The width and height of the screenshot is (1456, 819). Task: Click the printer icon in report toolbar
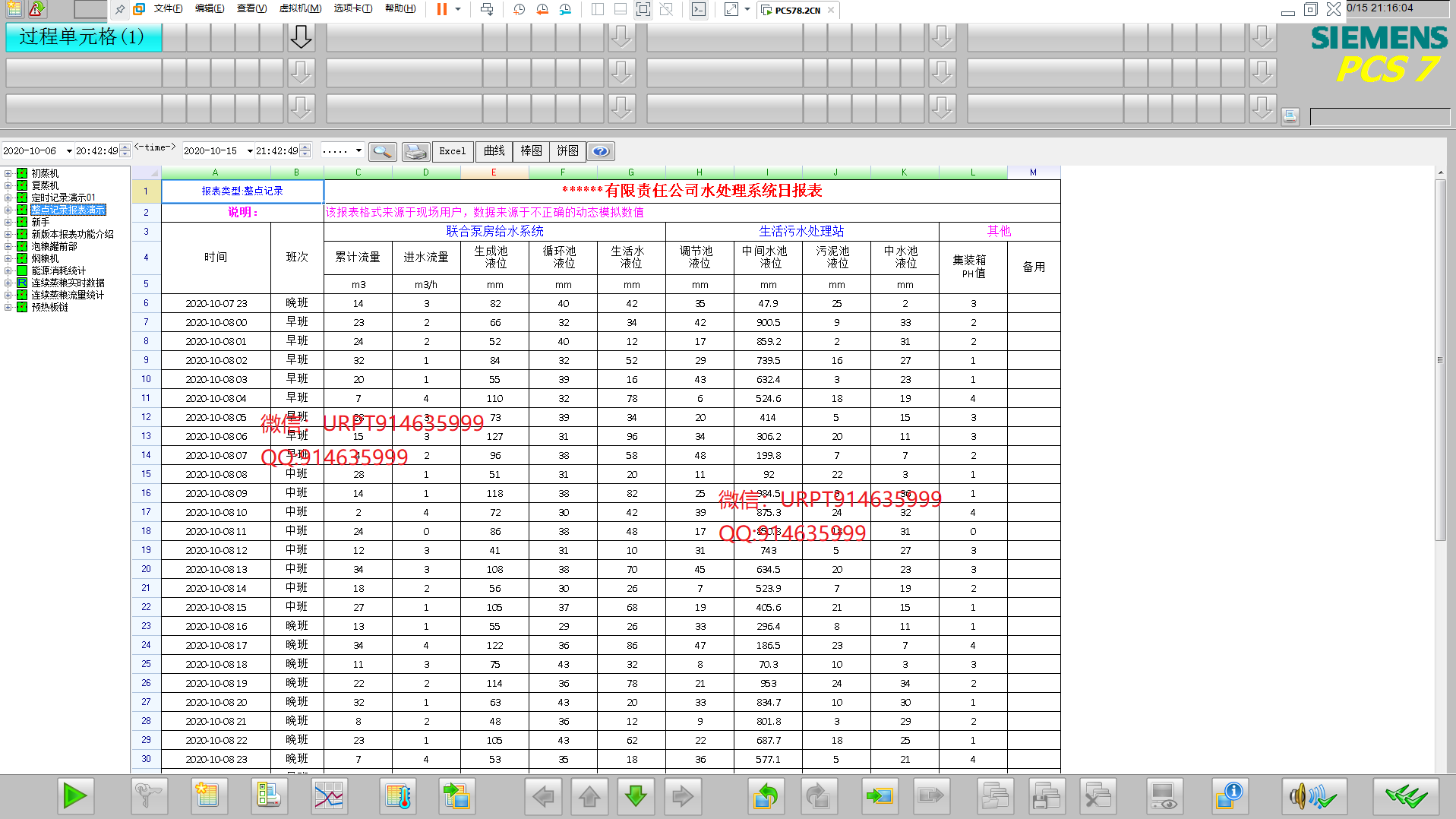point(415,151)
